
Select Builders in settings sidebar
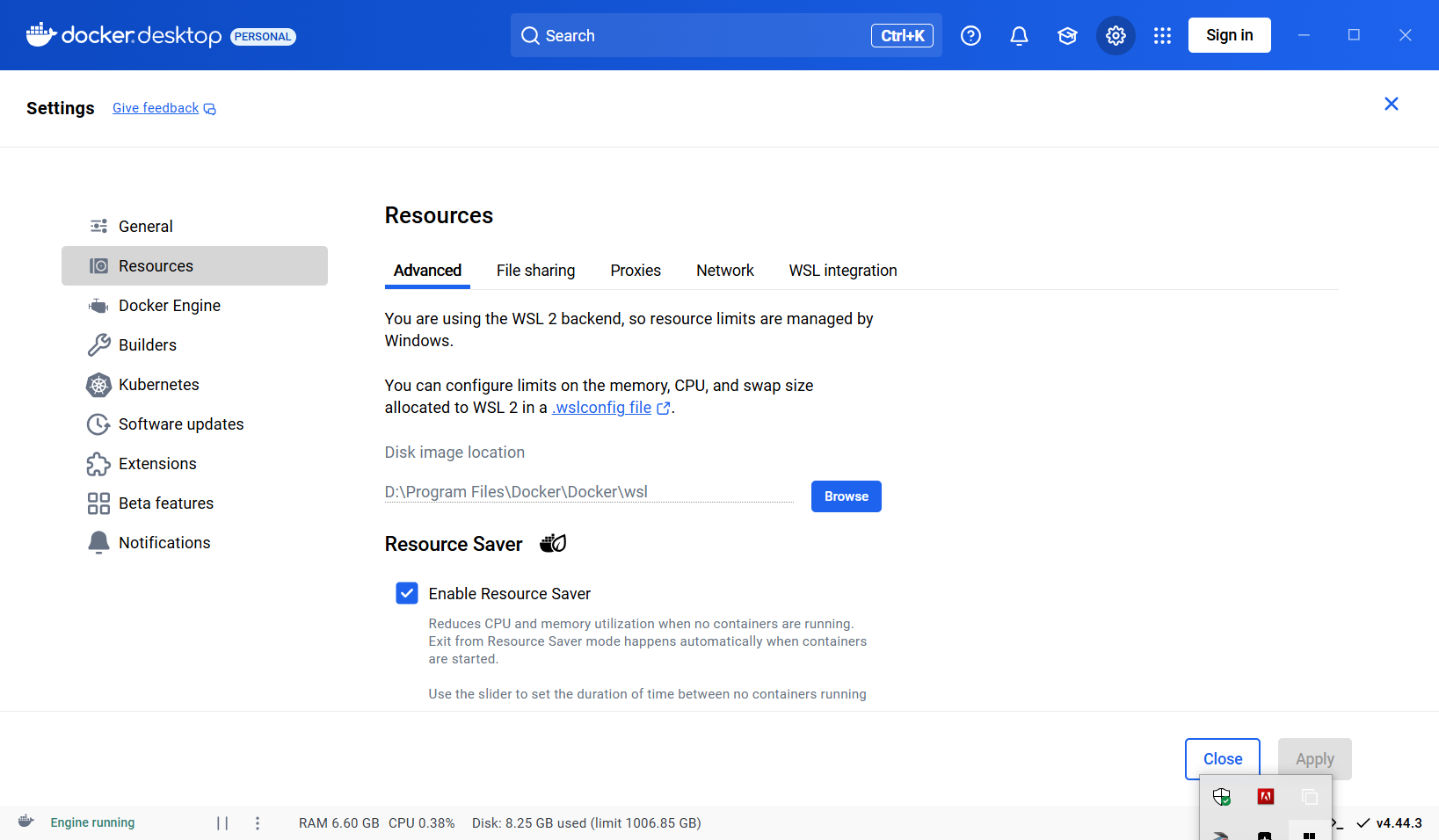click(194, 345)
